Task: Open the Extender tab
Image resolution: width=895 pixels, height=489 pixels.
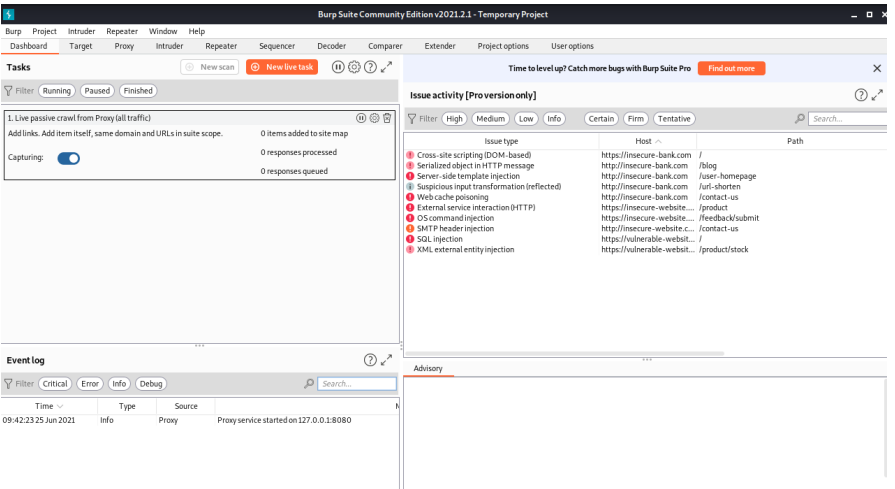Action: (x=440, y=46)
